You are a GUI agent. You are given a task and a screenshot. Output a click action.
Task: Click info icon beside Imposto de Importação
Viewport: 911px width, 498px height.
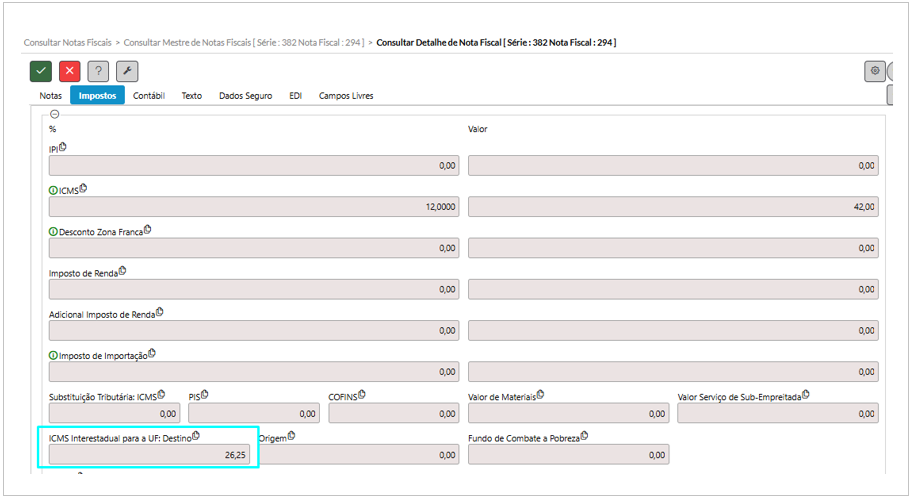click(53, 355)
